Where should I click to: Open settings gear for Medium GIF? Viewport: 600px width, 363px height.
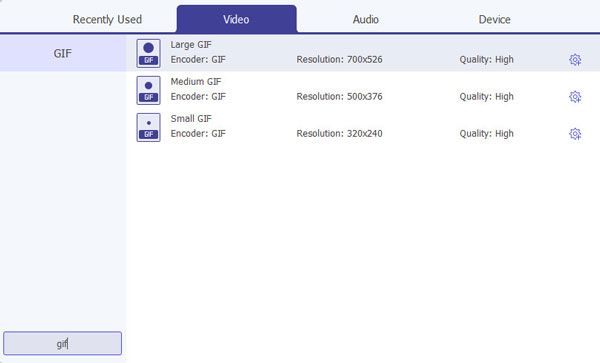(x=575, y=97)
